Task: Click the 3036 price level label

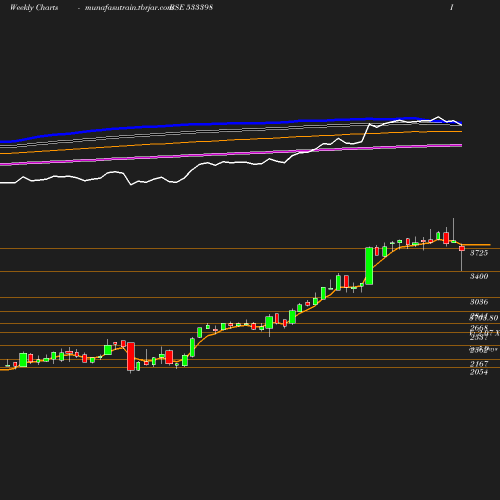Action: 479,302
